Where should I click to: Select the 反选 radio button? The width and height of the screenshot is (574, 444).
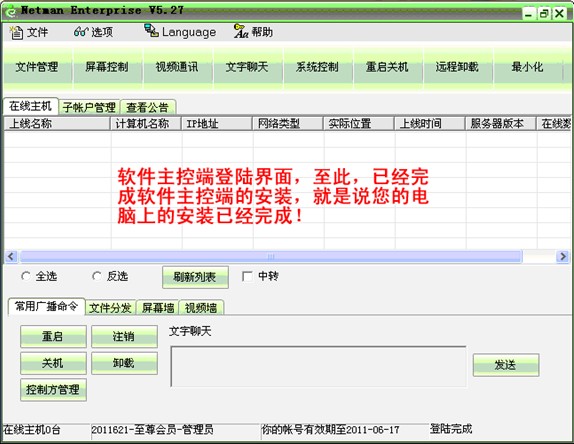pos(97,276)
